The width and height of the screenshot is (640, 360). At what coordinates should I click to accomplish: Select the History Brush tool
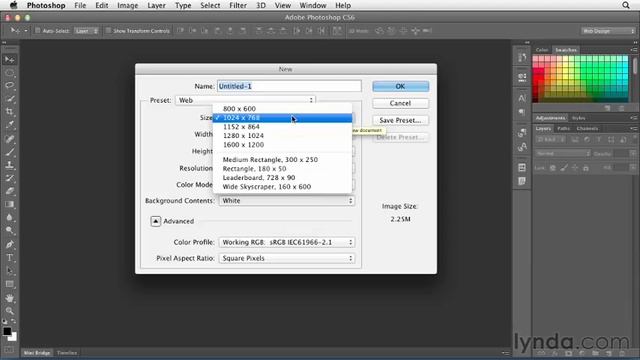[x=10, y=178]
